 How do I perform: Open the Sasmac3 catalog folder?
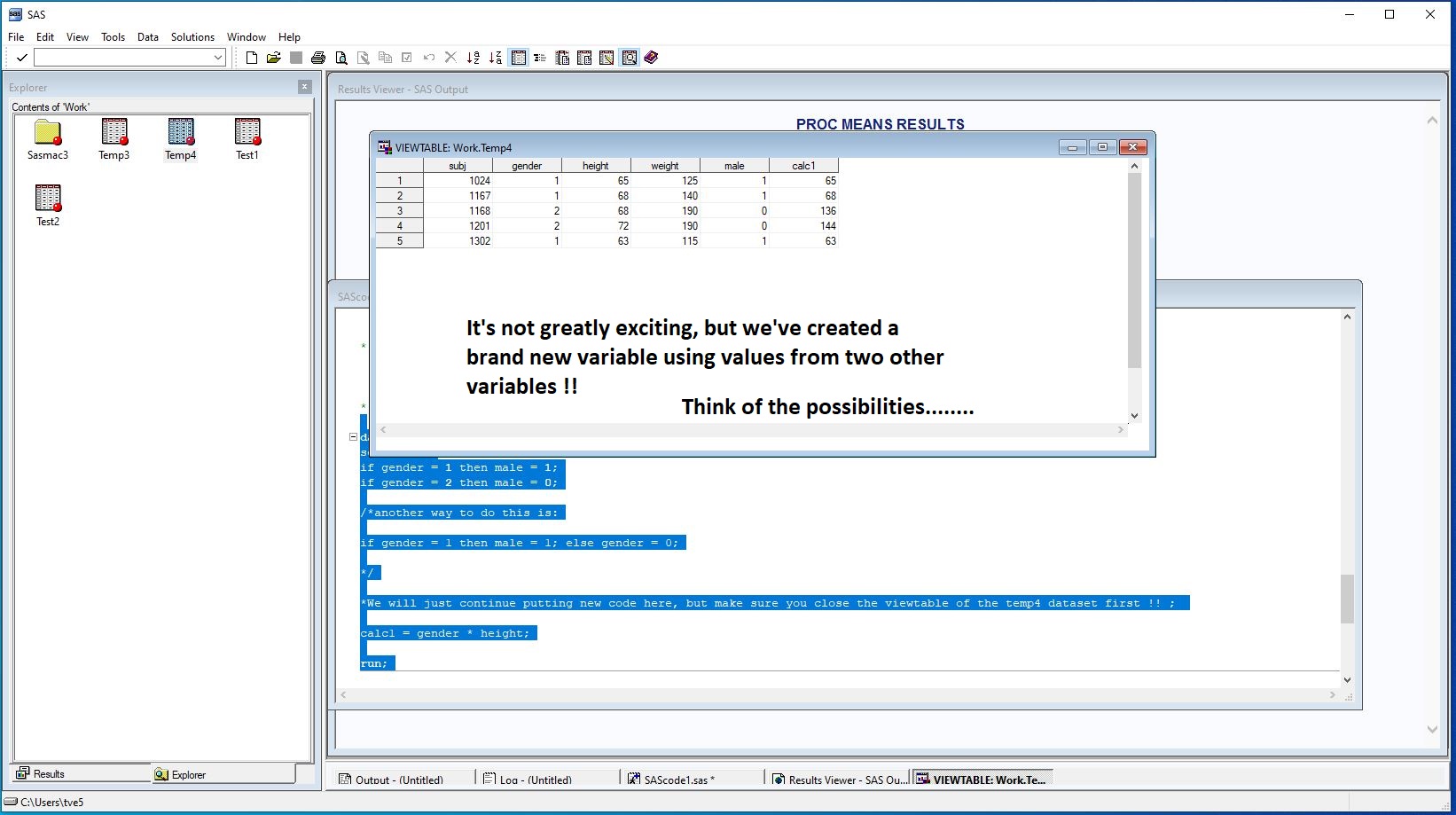(x=47, y=132)
